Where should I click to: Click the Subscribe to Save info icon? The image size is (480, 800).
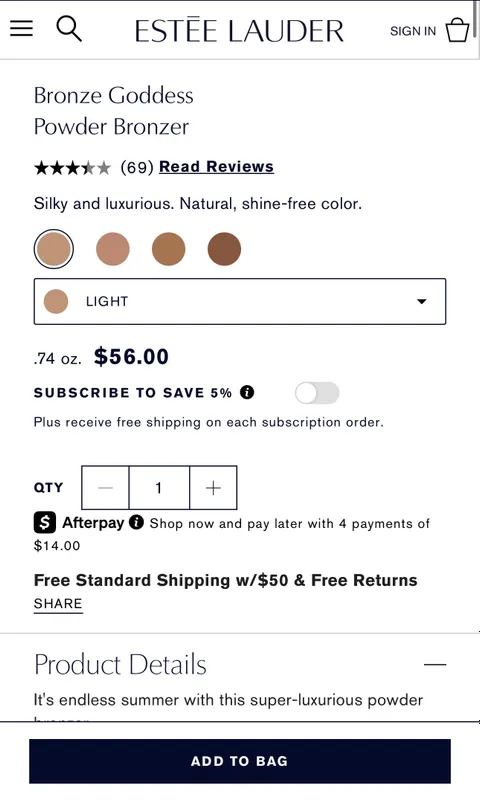(x=247, y=392)
